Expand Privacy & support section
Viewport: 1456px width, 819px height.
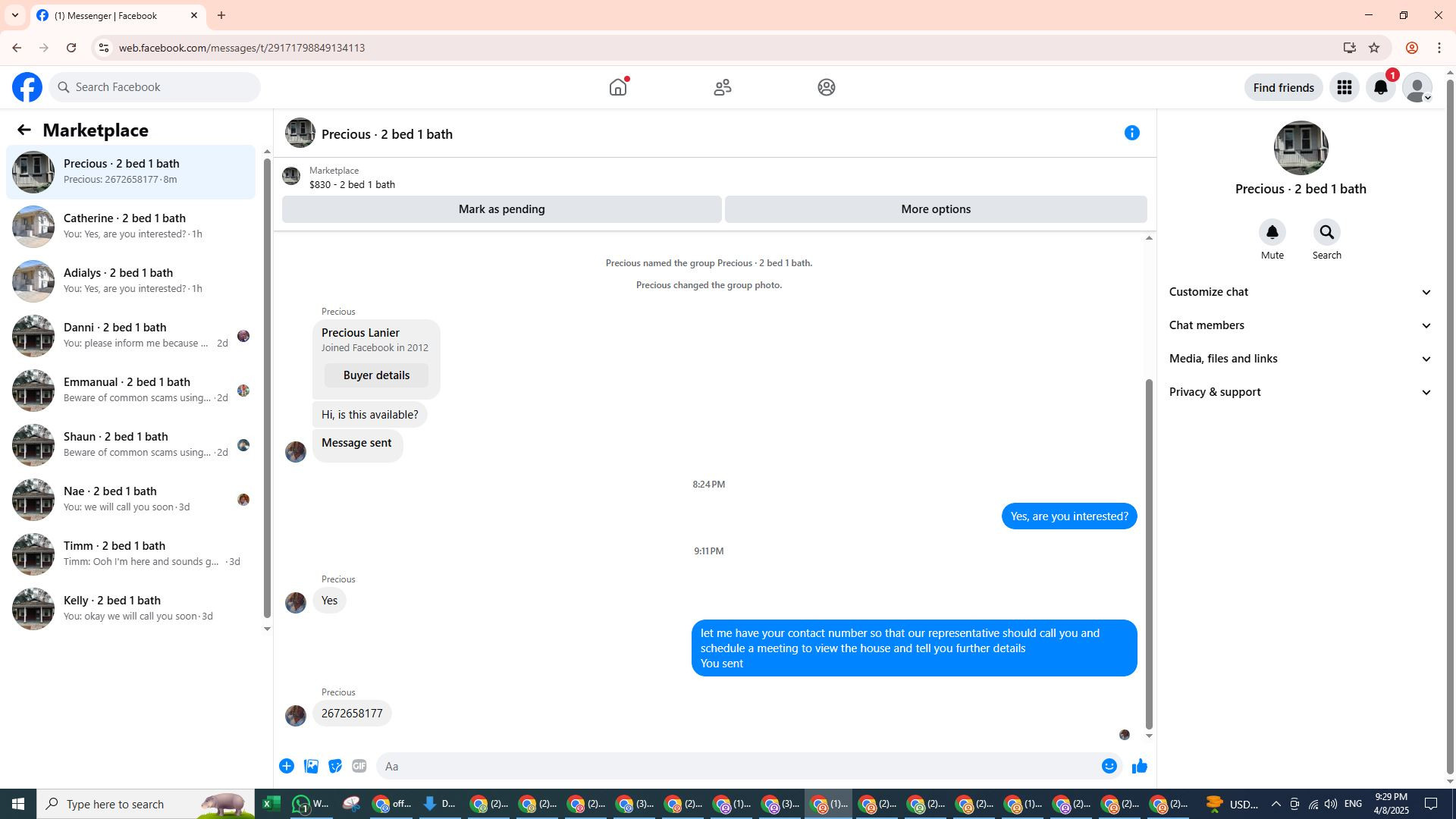[x=1300, y=392]
